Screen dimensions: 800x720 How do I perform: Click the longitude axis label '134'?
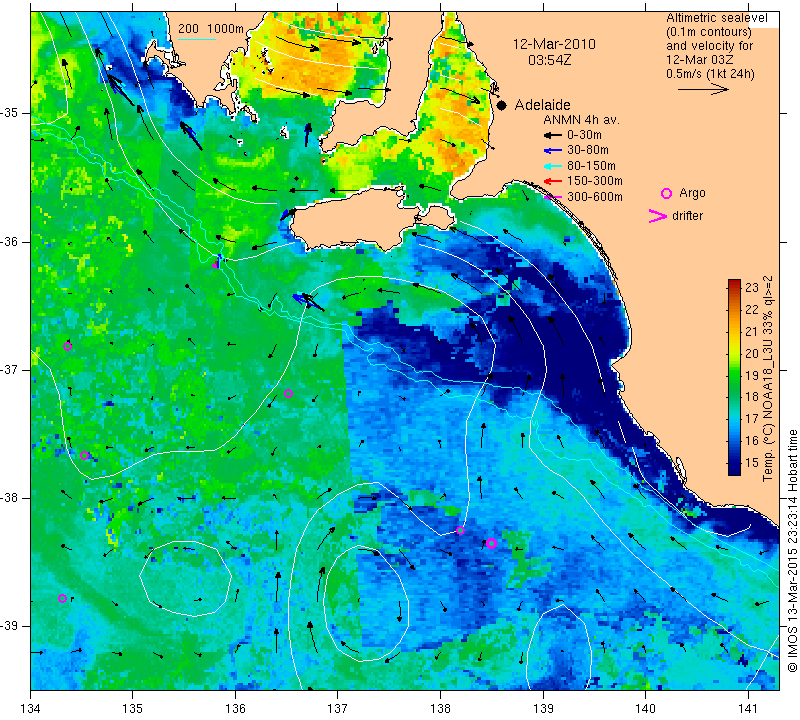31,708
